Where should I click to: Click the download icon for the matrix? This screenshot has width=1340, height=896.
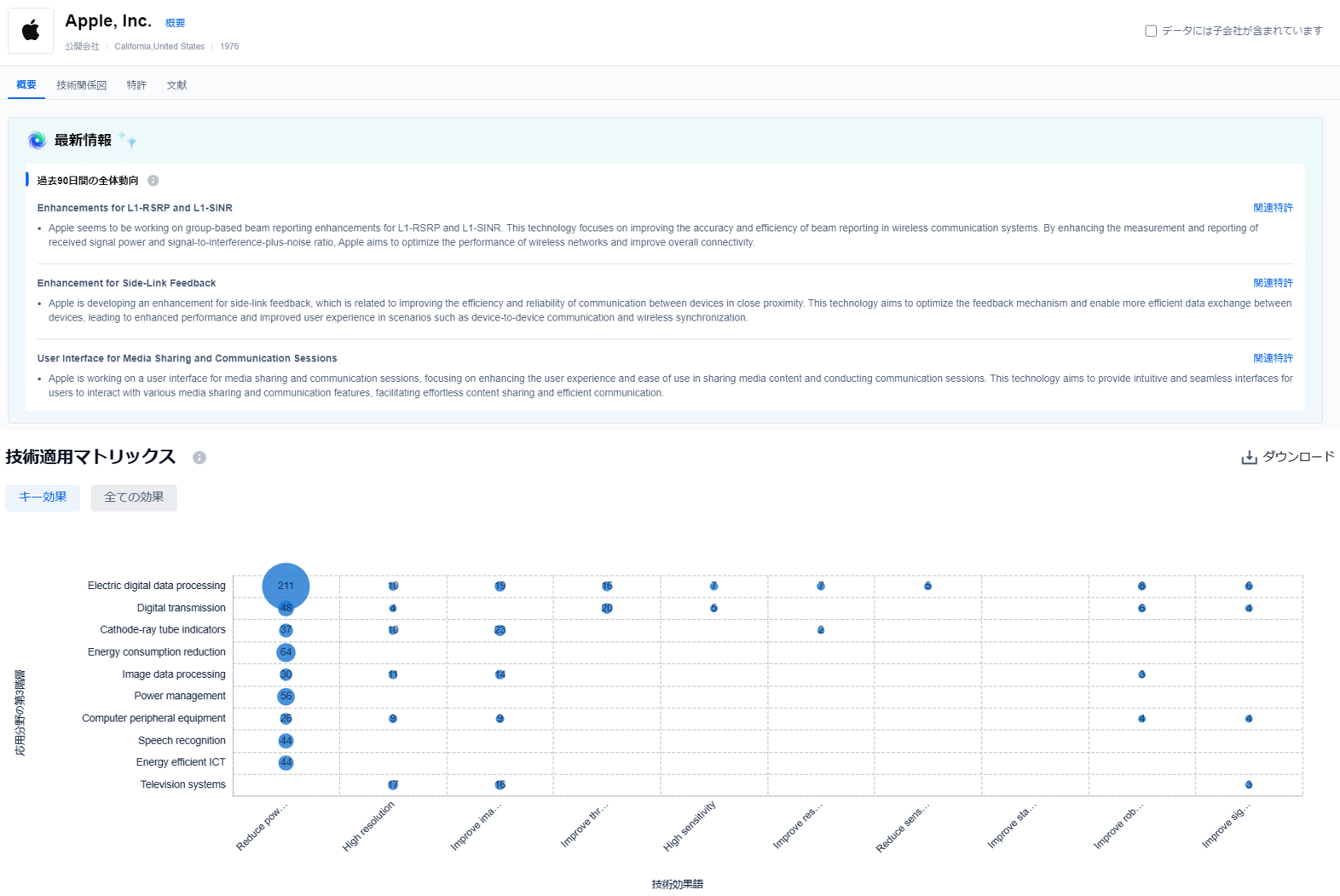coord(1249,458)
